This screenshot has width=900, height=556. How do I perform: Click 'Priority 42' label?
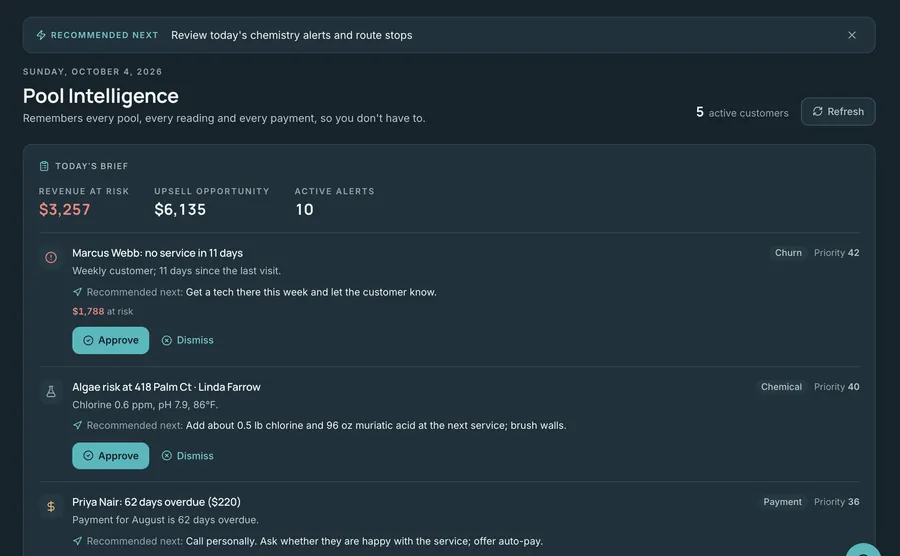pyautogui.click(x=836, y=252)
